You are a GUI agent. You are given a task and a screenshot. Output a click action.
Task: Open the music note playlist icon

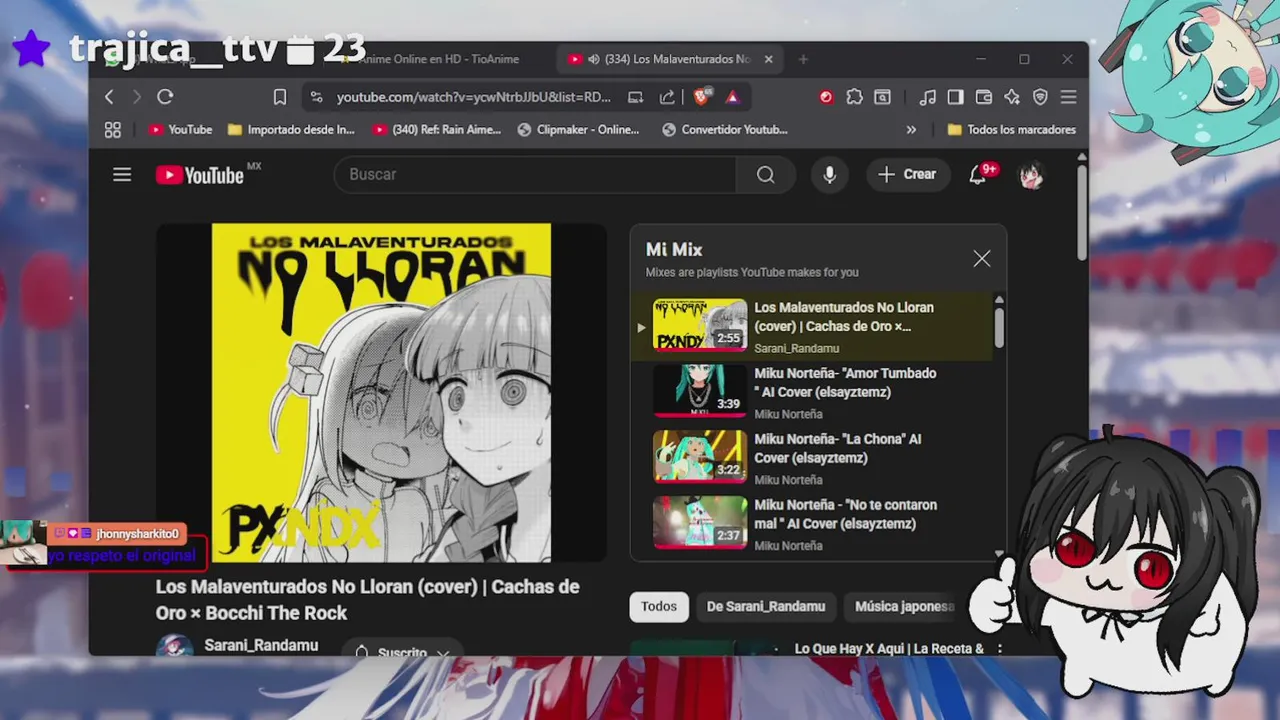point(927,97)
